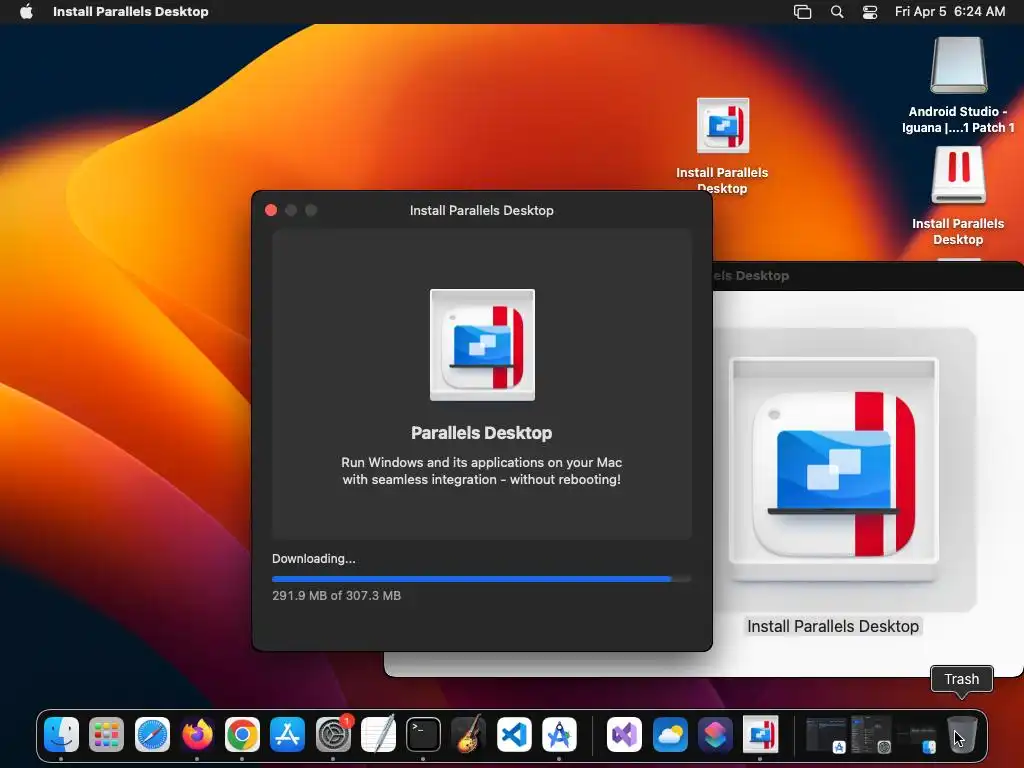Launch Safari from the dock
Screen dimensions: 1024x768
click(152, 735)
